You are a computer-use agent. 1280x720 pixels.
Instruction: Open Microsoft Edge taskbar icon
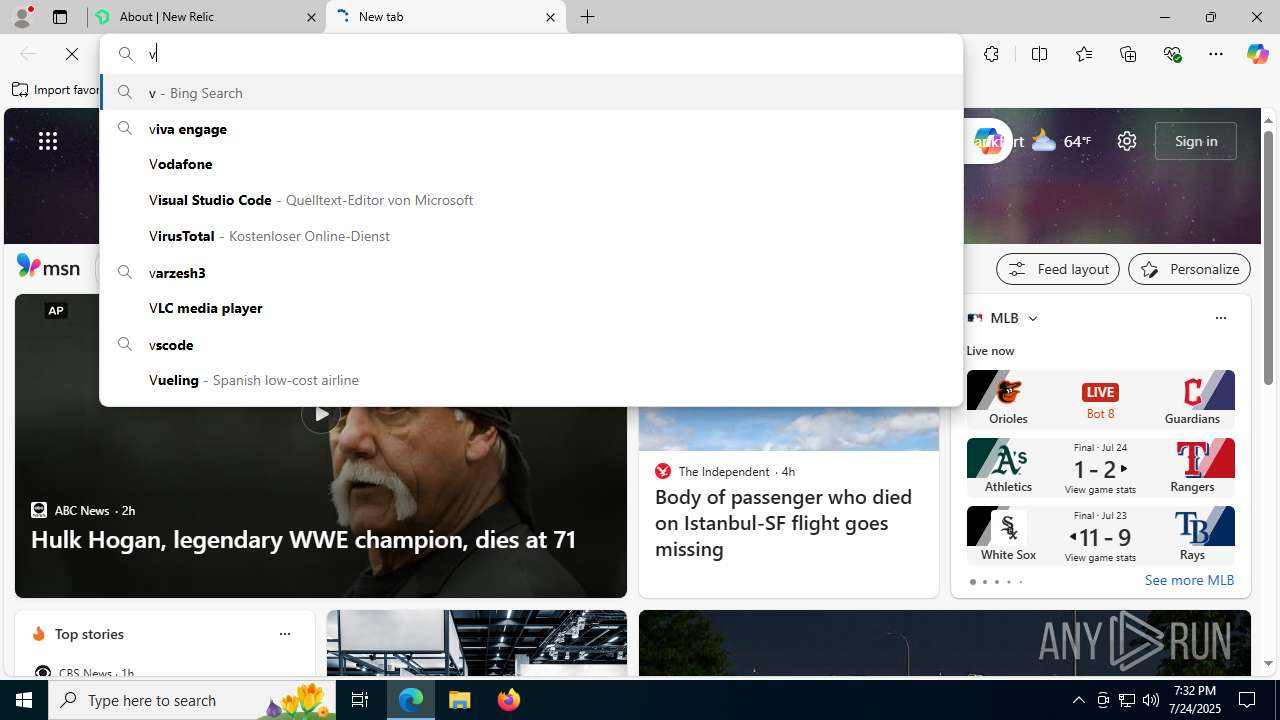click(411, 700)
